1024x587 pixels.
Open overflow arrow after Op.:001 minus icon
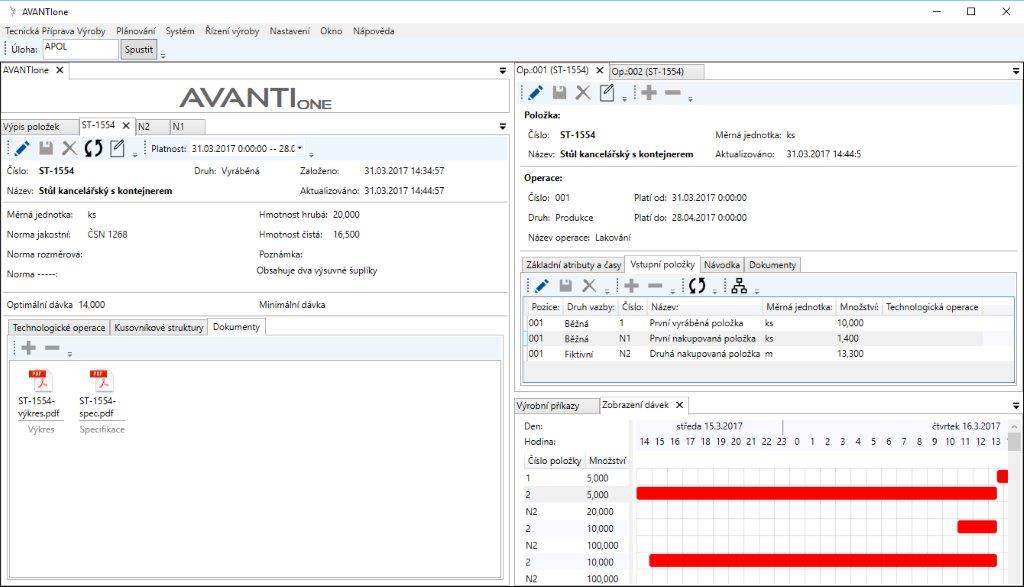click(x=690, y=99)
